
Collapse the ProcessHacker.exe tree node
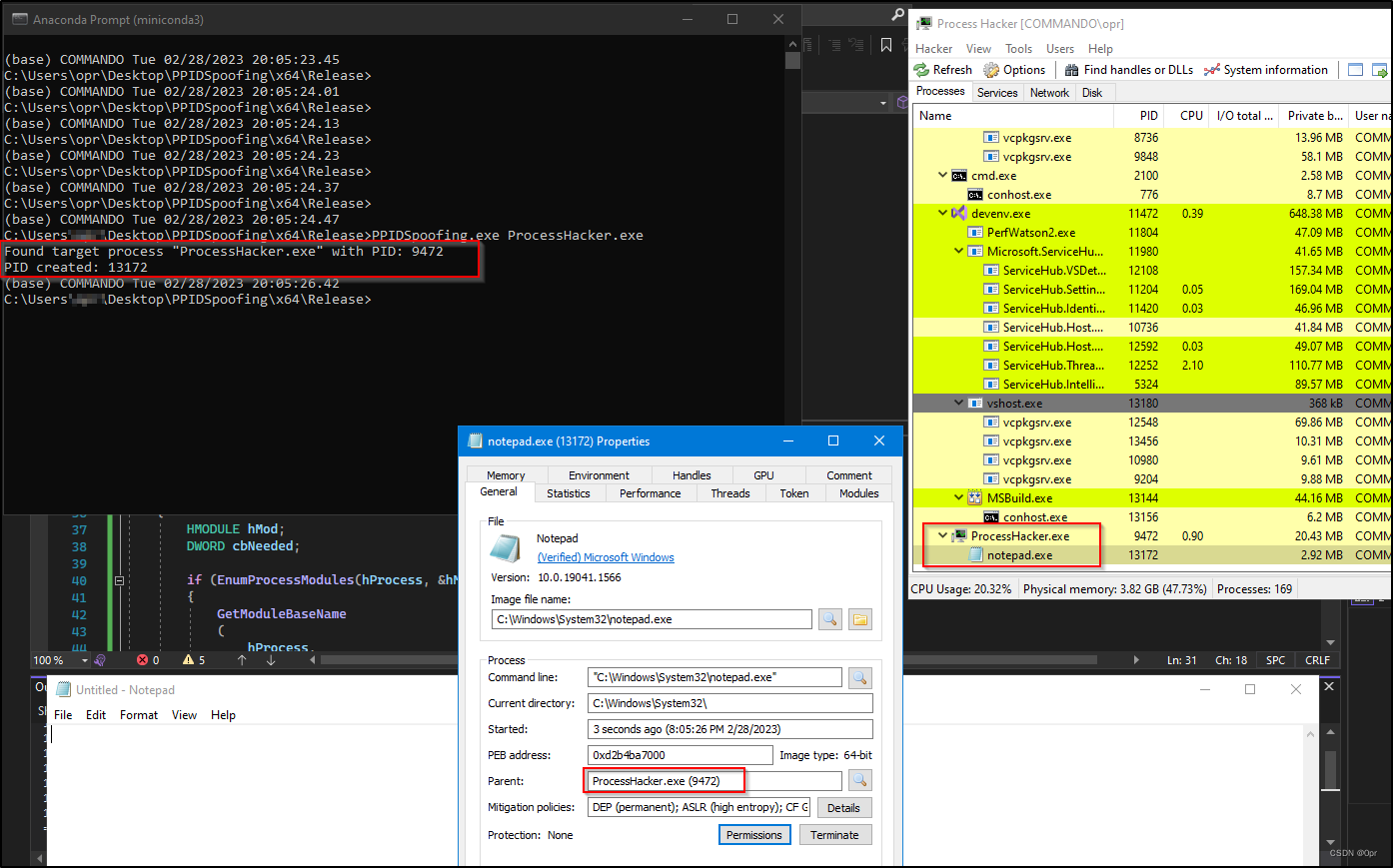pyautogui.click(x=942, y=536)
